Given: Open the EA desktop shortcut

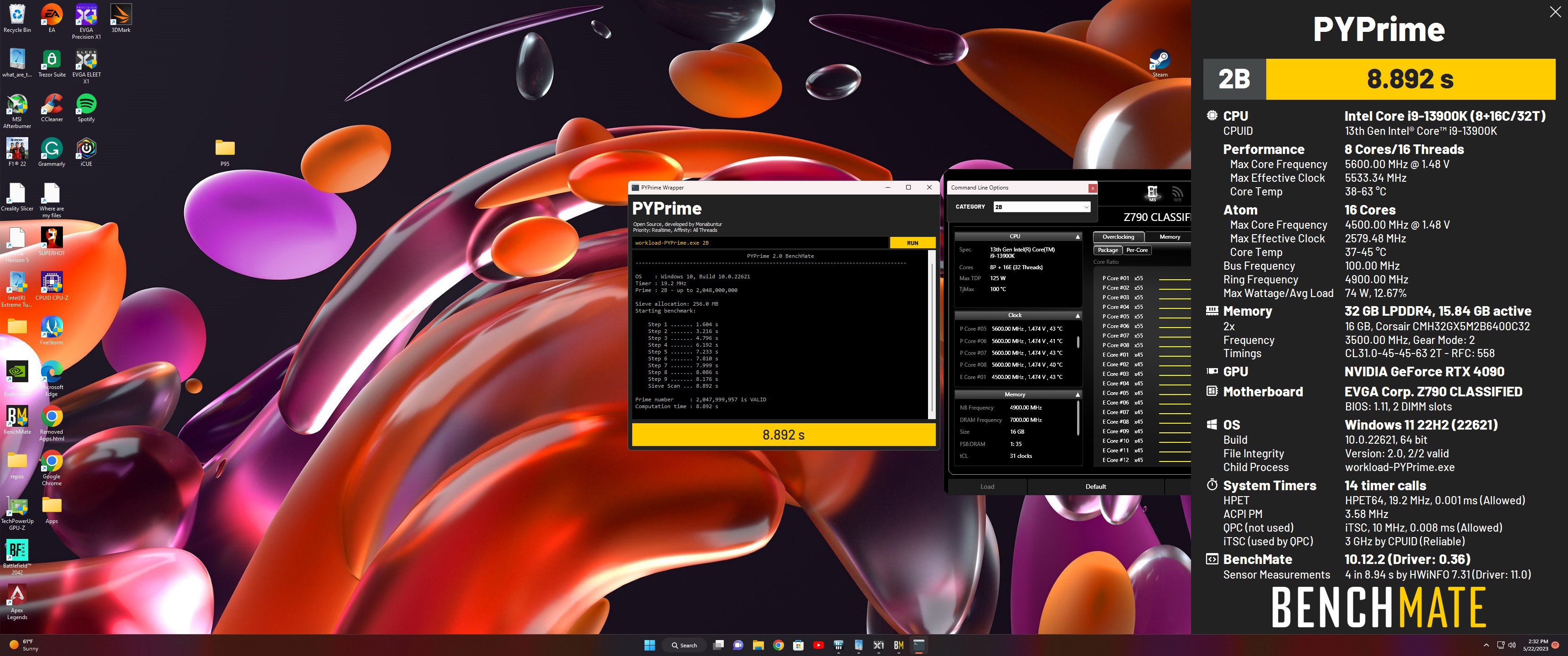Looking at the screenshot, I should [52, 18].
